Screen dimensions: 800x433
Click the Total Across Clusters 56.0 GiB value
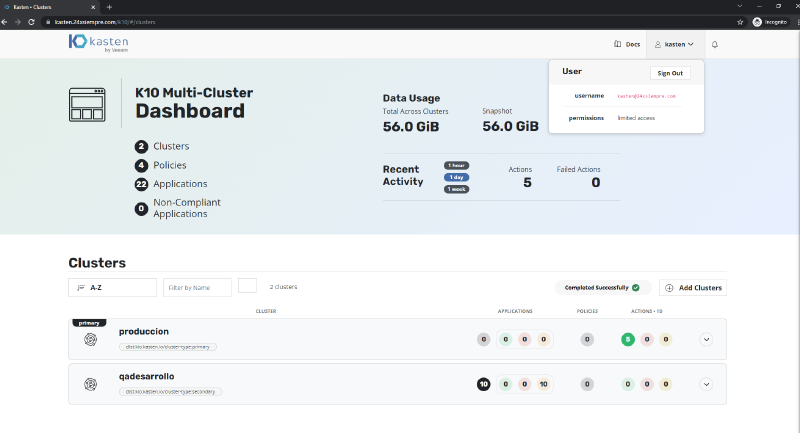tap(411, 126)
